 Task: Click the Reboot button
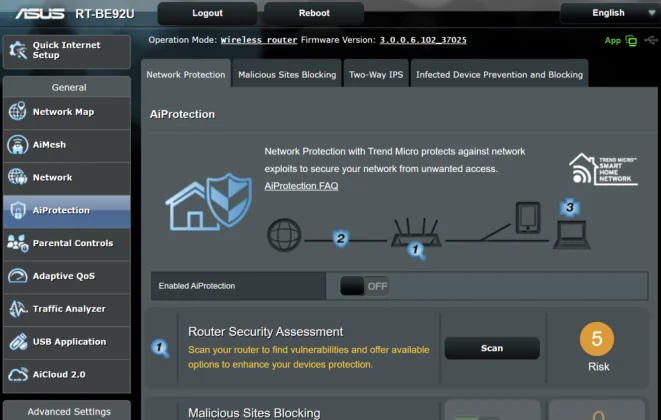click(314, 13)
